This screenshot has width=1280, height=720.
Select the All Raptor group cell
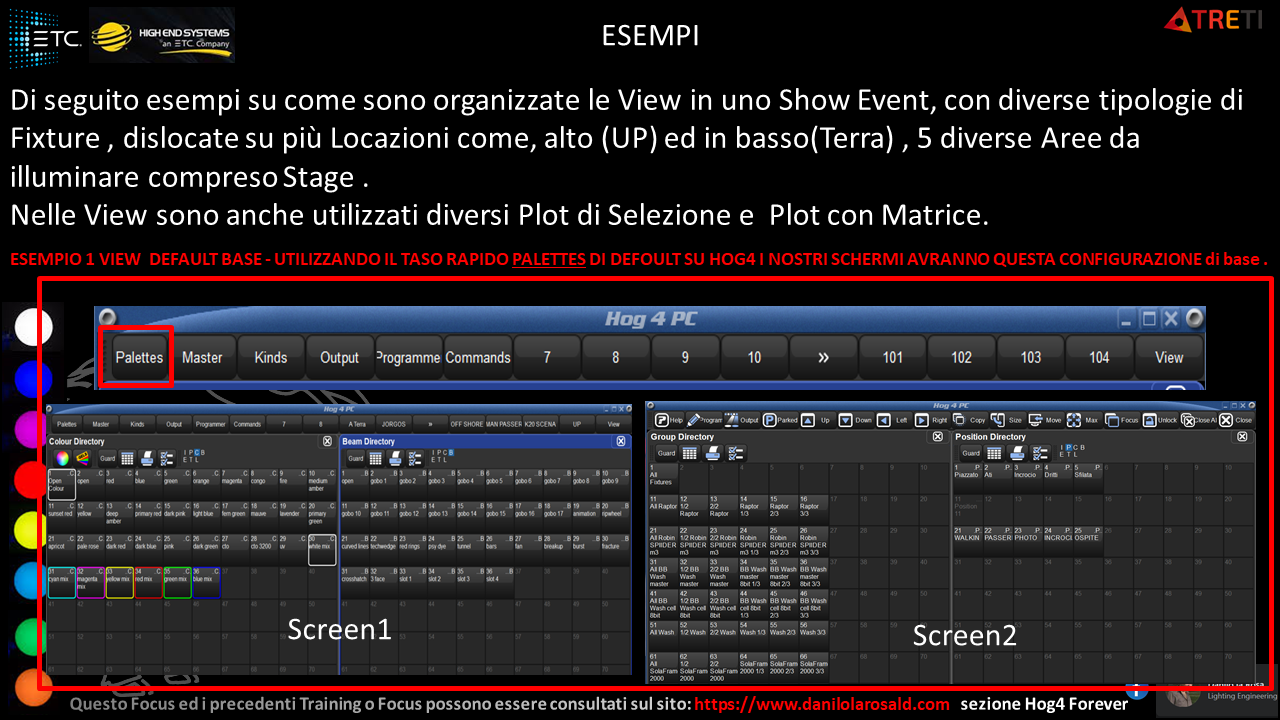tap(663, 509)
